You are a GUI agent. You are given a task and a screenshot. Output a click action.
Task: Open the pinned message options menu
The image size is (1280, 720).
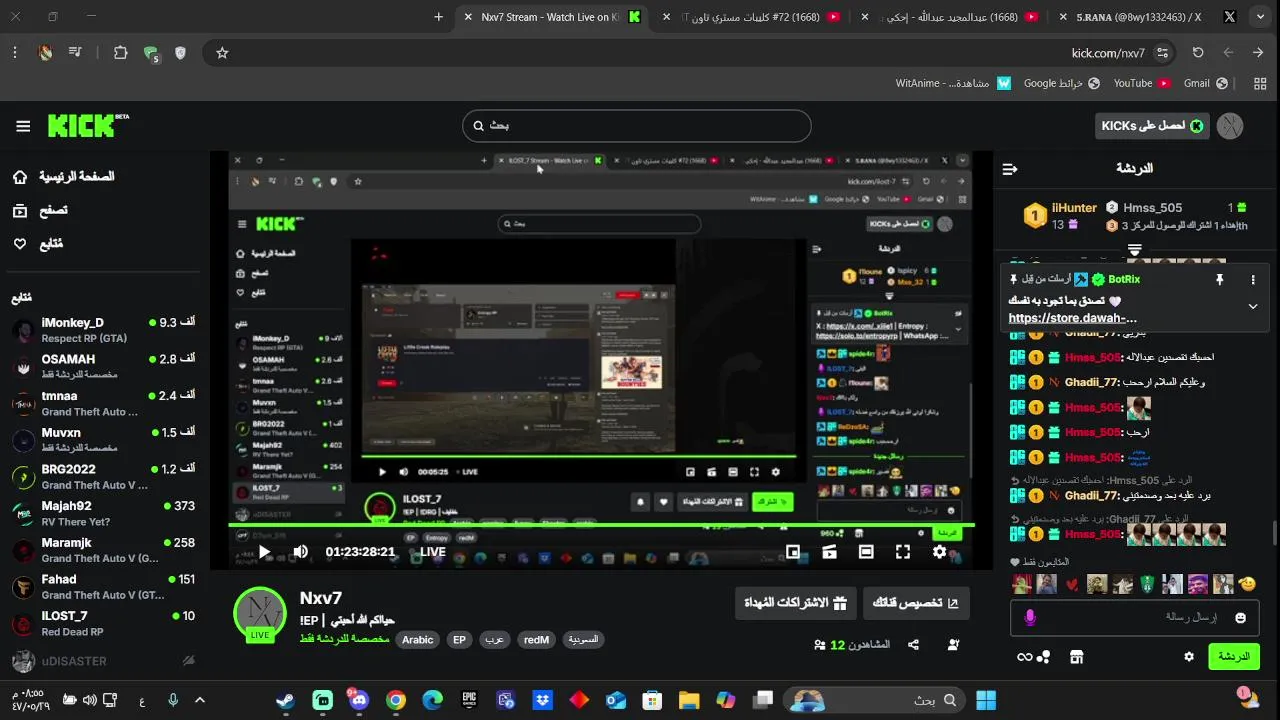(x=1253, y=280)
